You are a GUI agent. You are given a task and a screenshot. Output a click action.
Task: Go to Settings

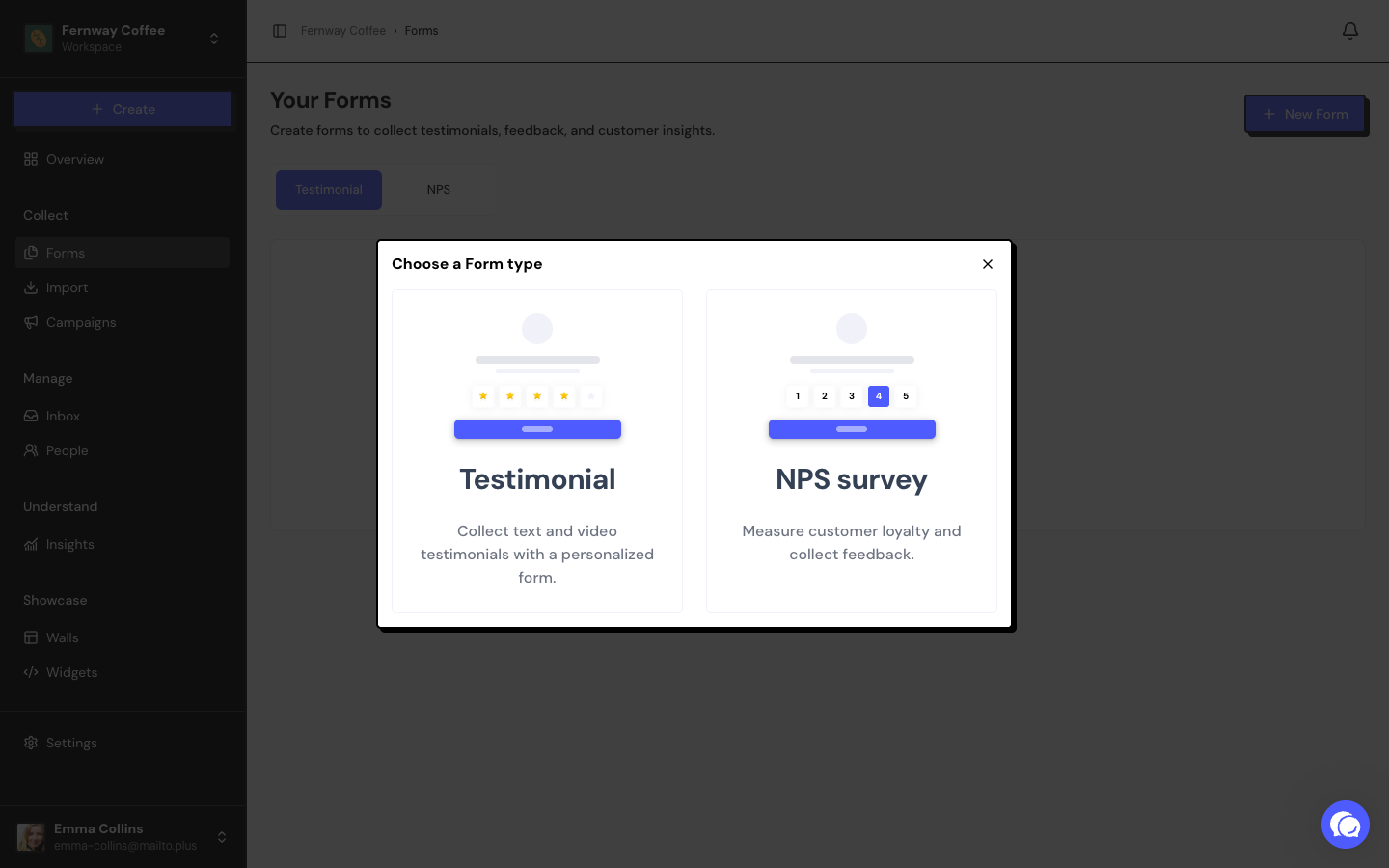[123, 743]
